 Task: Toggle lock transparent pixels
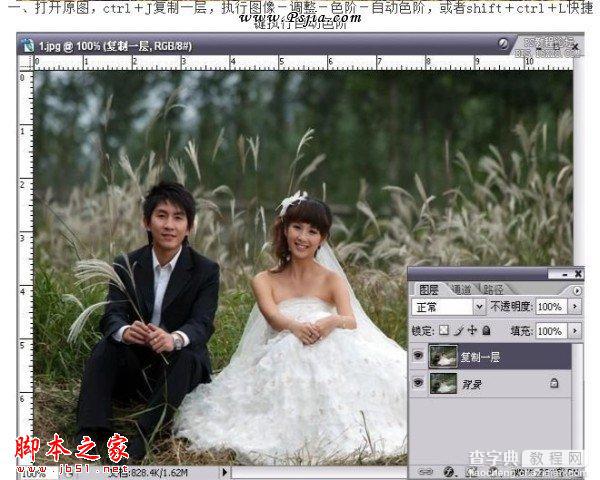[444, 330]
